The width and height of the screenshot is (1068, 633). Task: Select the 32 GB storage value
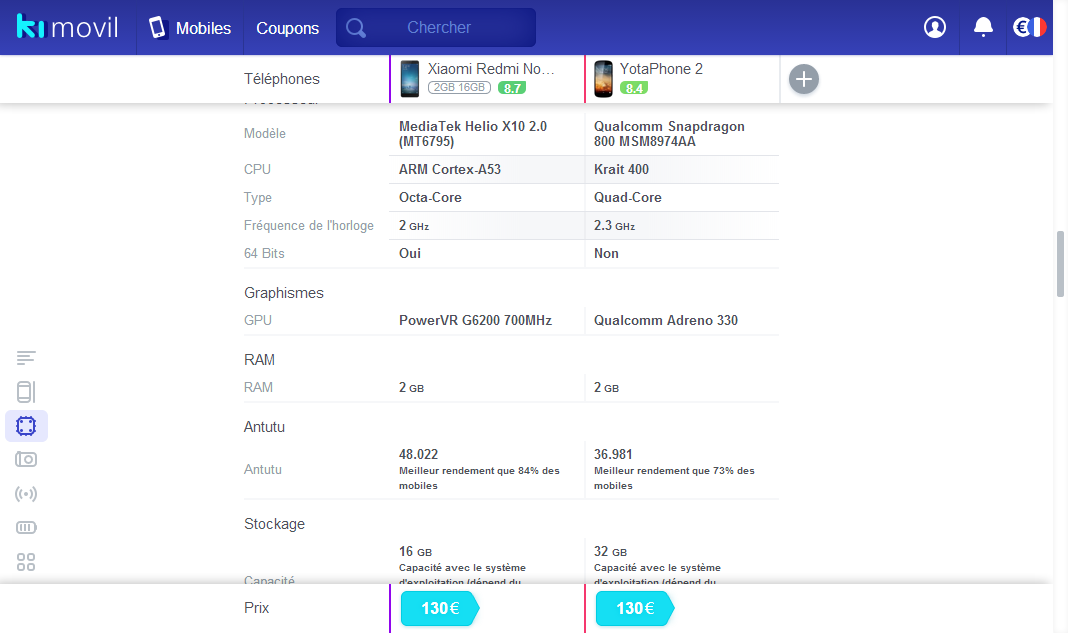pos(610,551)
